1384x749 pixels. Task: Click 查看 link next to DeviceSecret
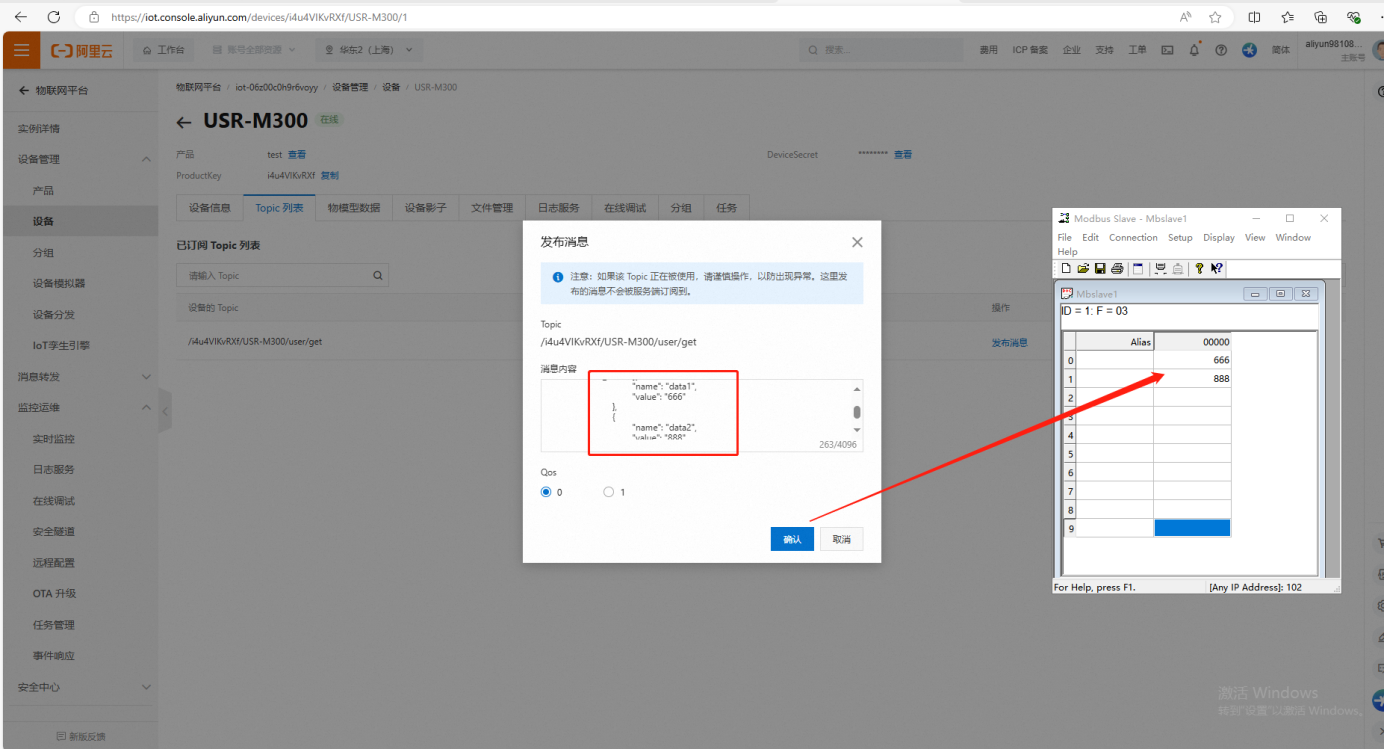pos(903,154)
